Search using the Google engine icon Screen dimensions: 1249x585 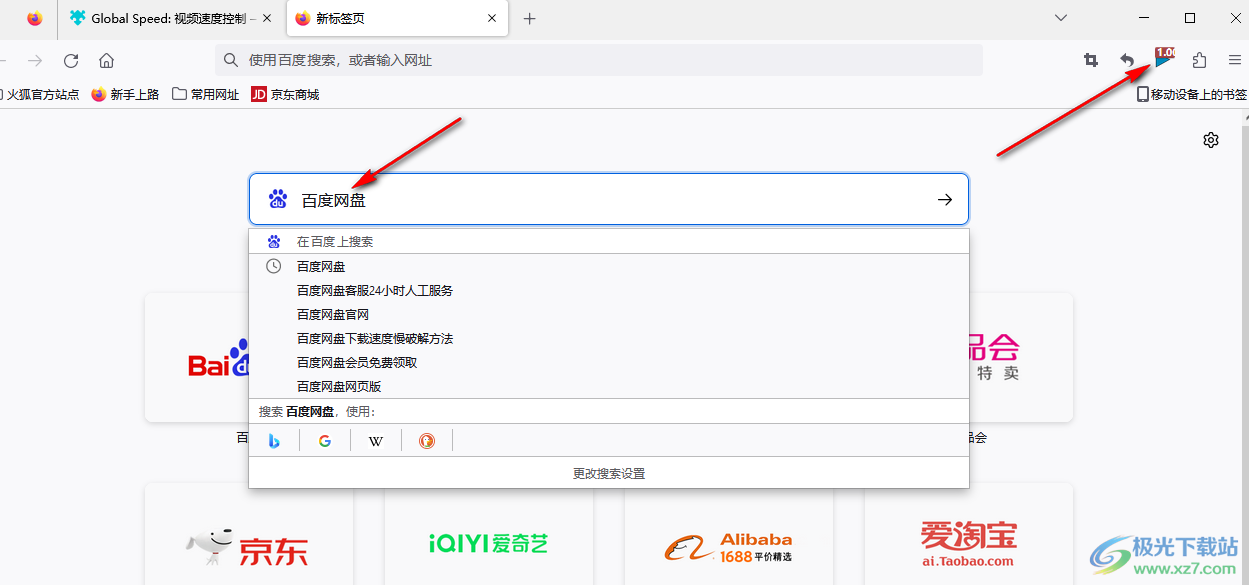click(x=325, y=441)
